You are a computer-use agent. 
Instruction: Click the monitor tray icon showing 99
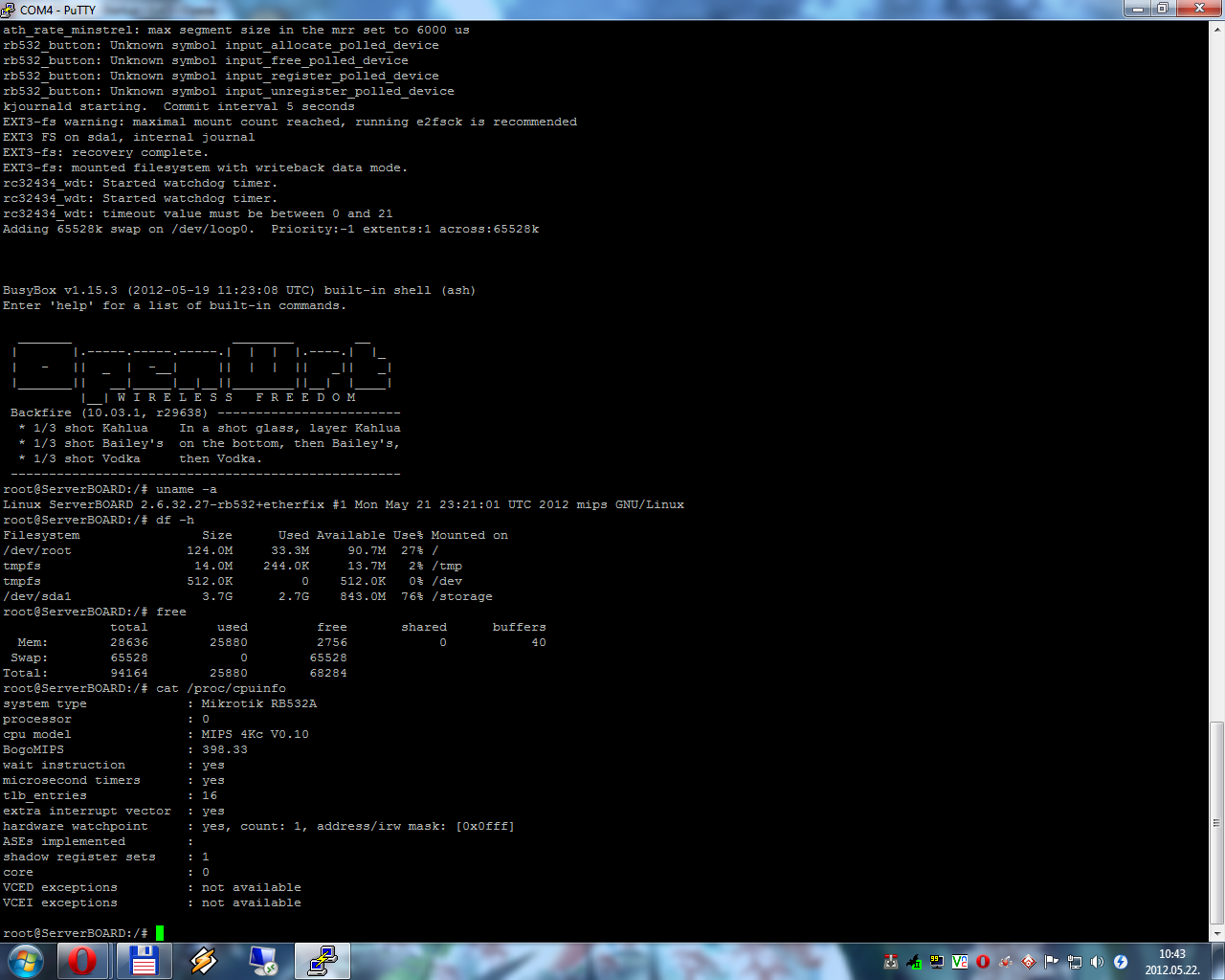coord(937,961)
